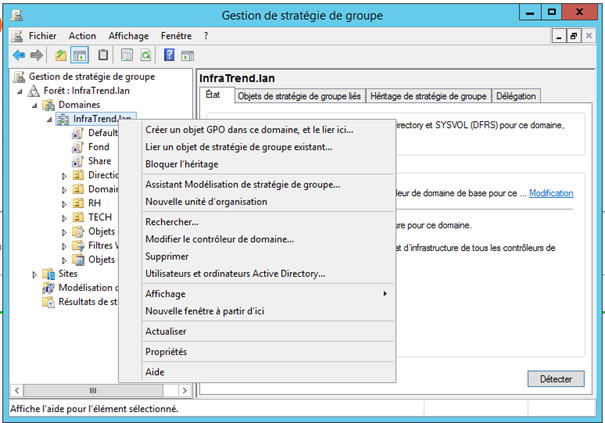Select the Fond GPO link in tree
605x423 pixels.
click(x=98, y=147)
